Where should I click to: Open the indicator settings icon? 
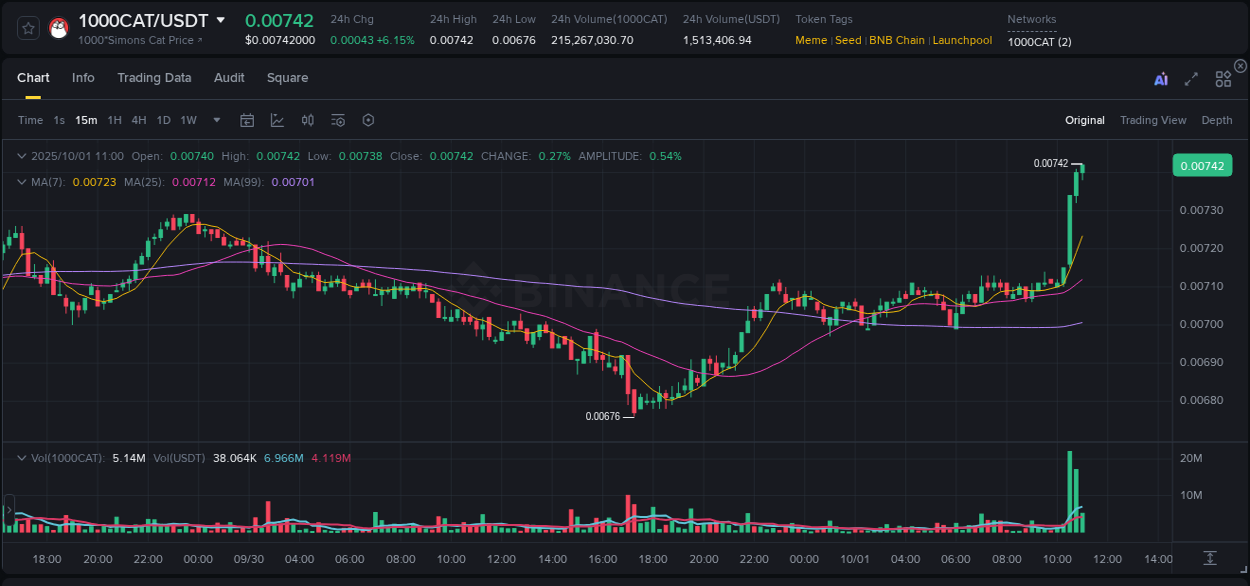338,120
